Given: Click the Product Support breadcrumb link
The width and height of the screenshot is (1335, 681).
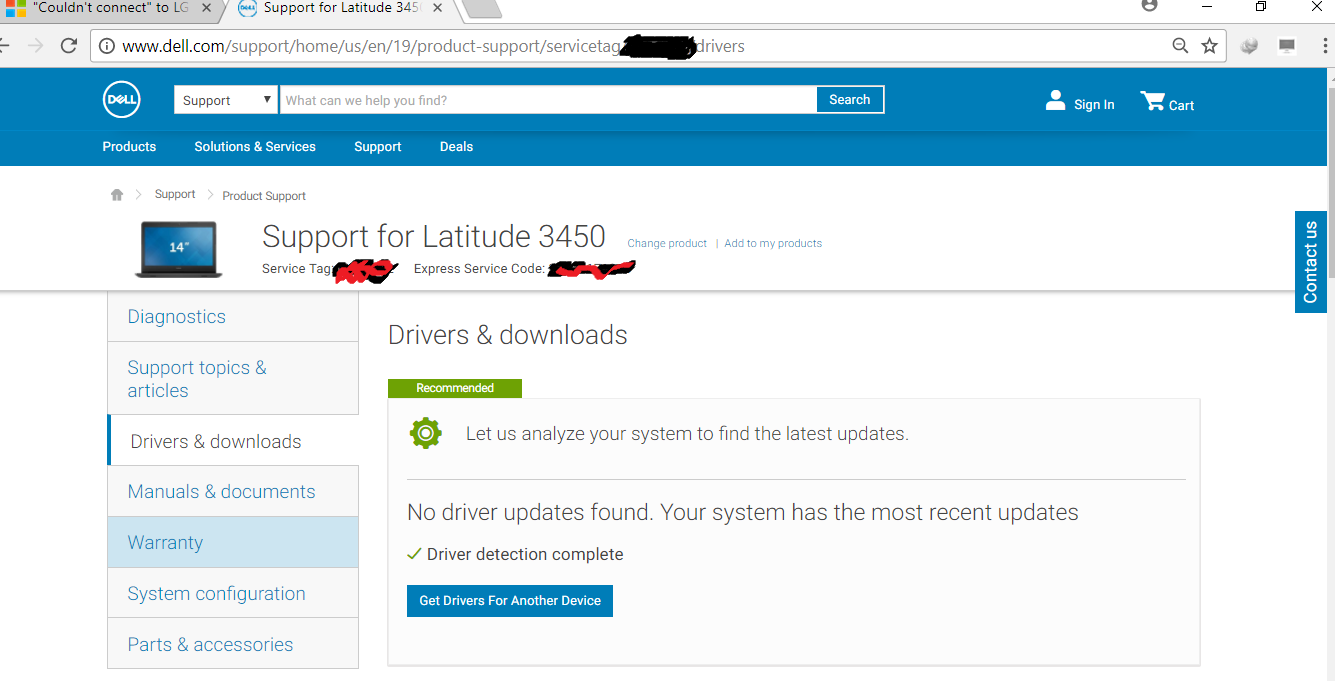Looking at the screenshot, I should click(264, 196).
